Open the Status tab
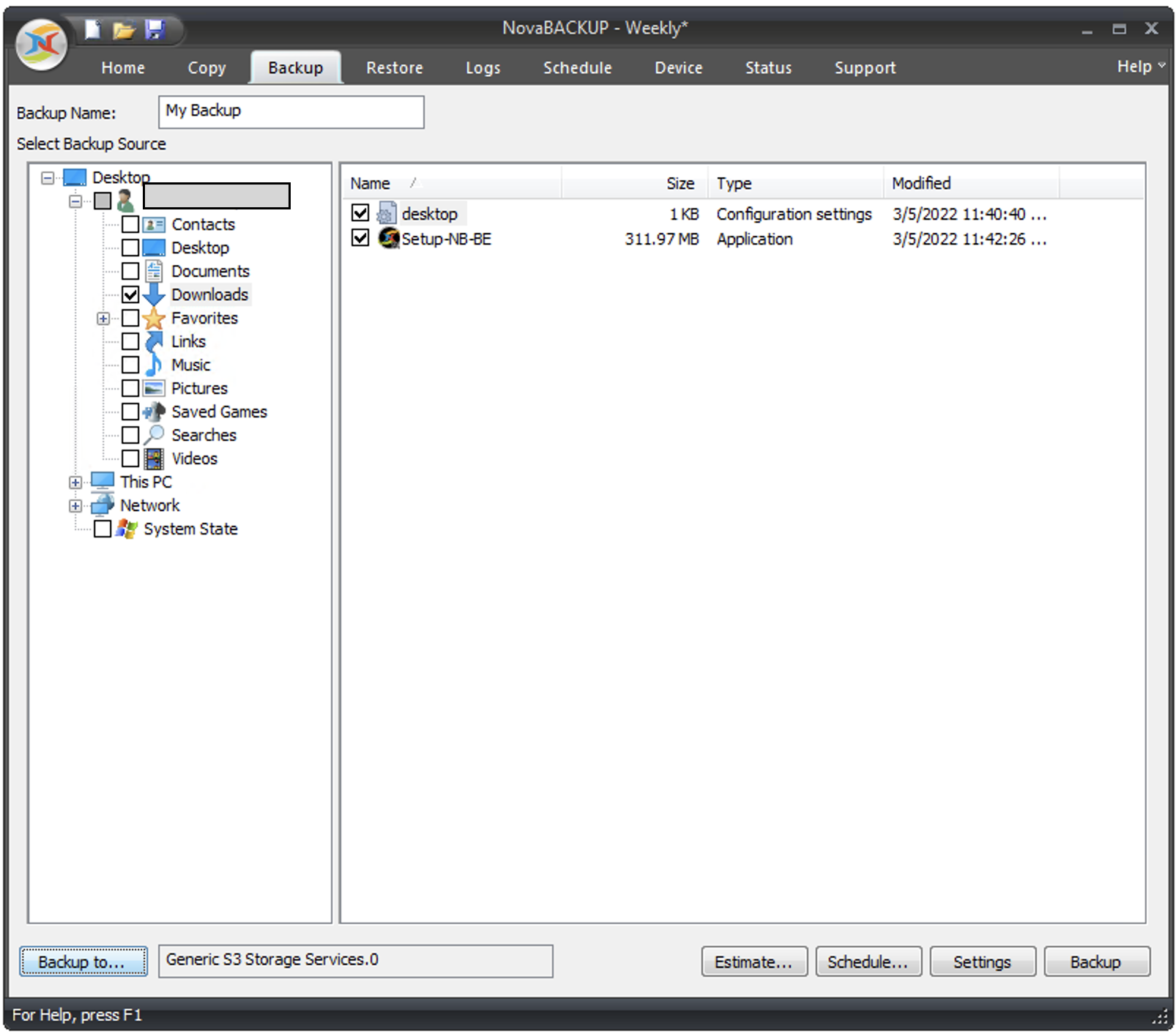The image size is (1176, 1034). point(768,67)
